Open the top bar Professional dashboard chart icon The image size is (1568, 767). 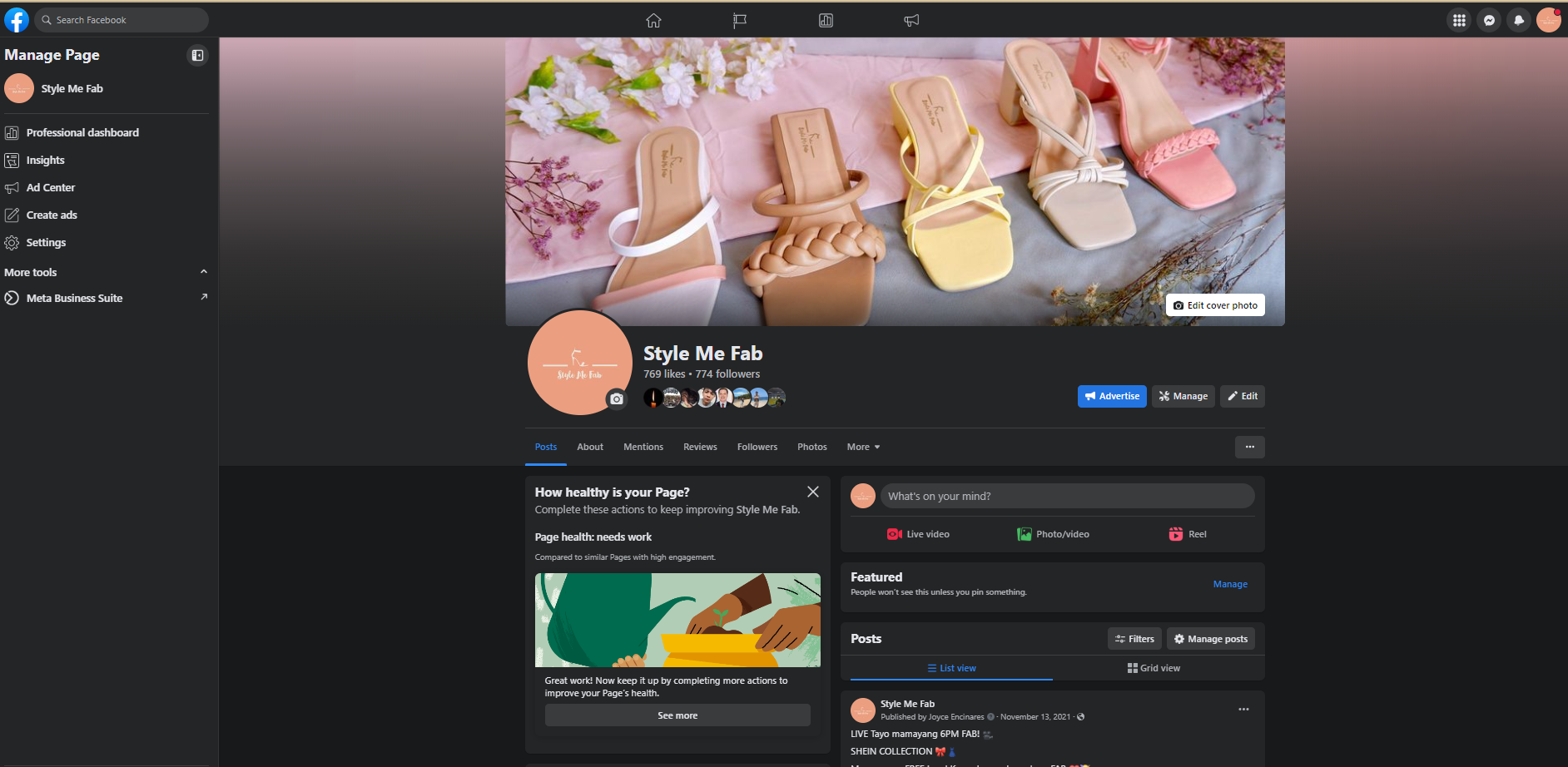point(826,20)
